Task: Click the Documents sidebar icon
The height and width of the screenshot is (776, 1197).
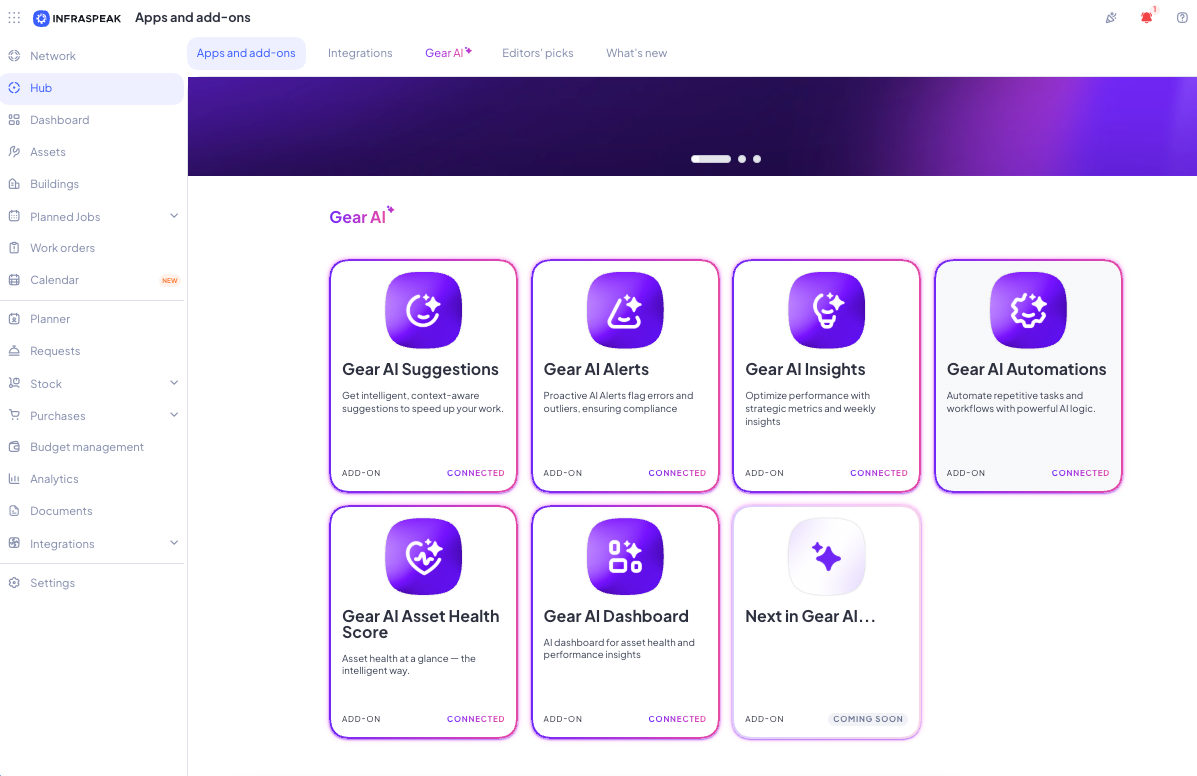Action: 14,511
